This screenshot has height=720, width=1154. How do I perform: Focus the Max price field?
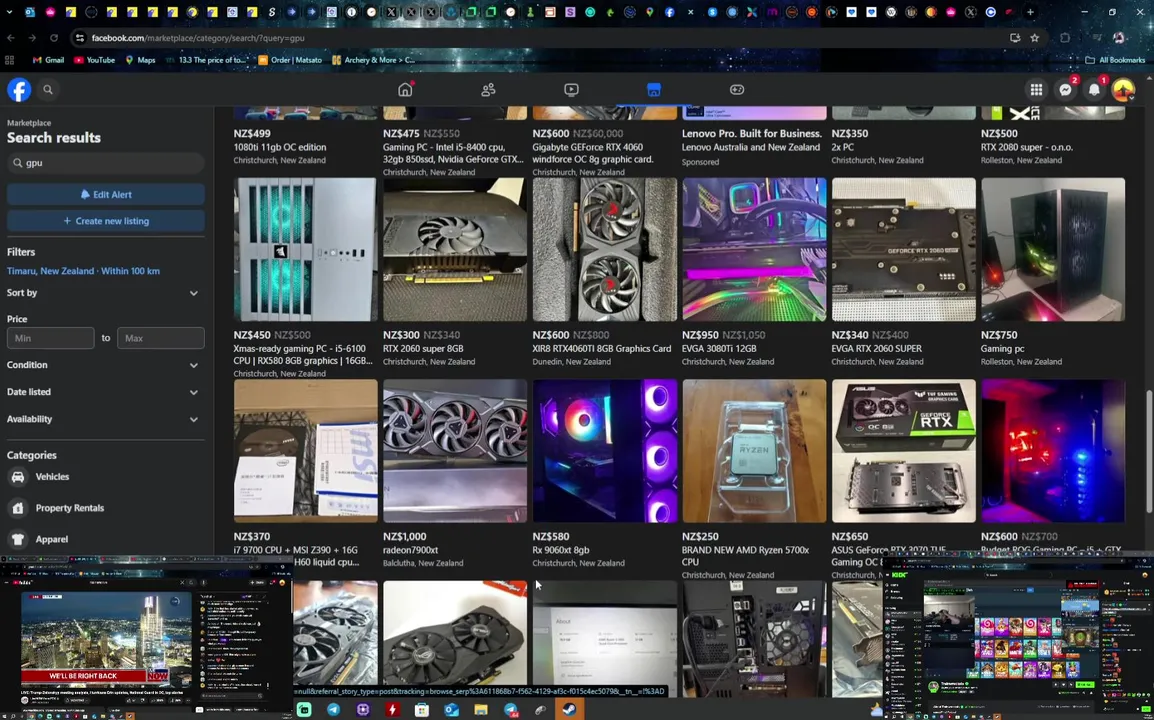point(160,338)
